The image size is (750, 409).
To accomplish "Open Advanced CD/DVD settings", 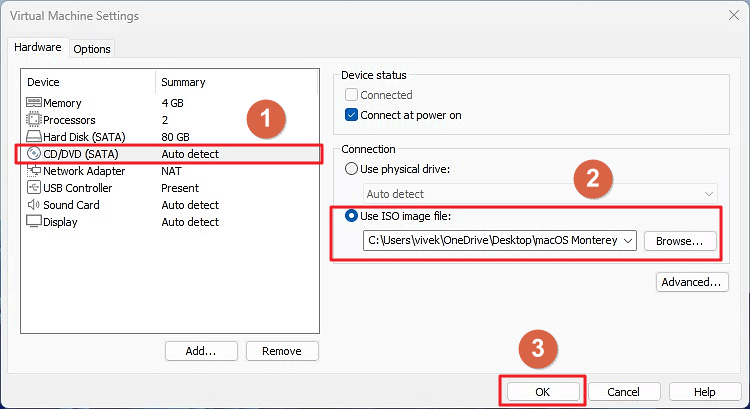I will [691, 283].
